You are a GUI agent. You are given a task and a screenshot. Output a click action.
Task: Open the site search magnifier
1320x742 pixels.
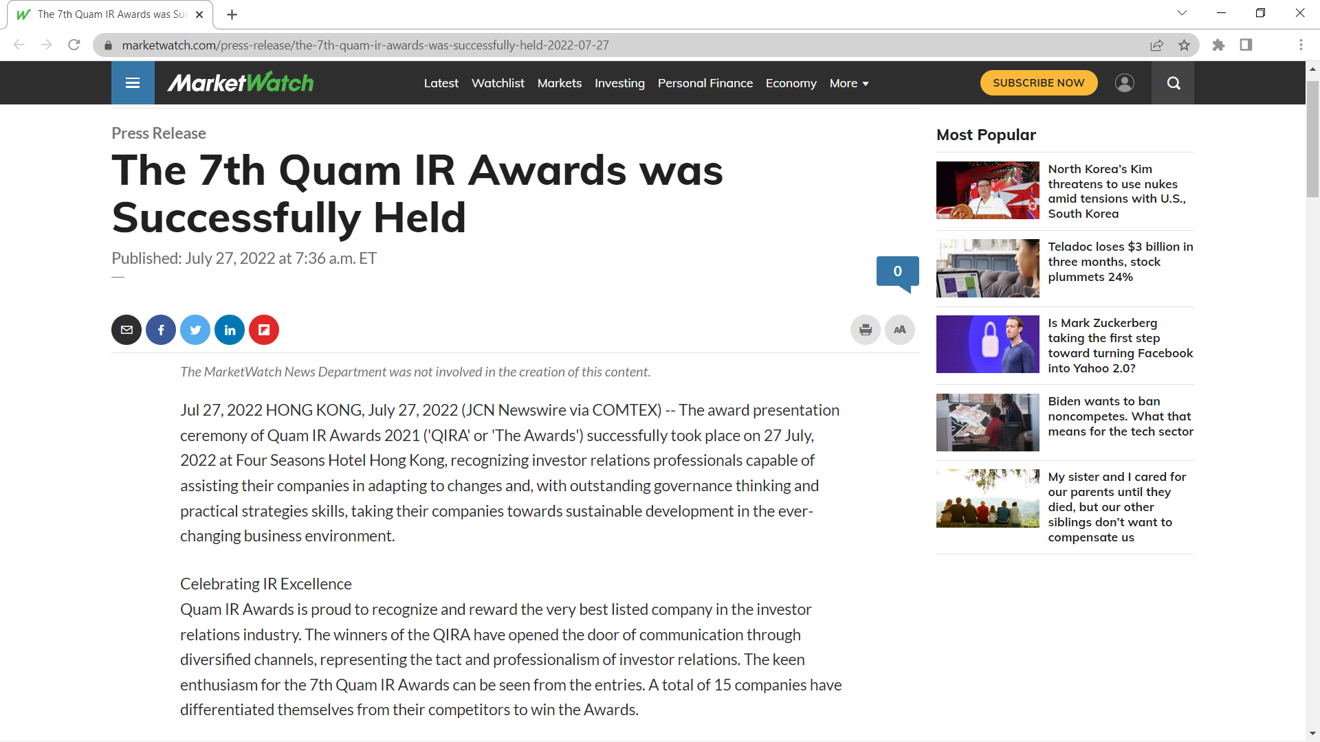coord(1174,83)
